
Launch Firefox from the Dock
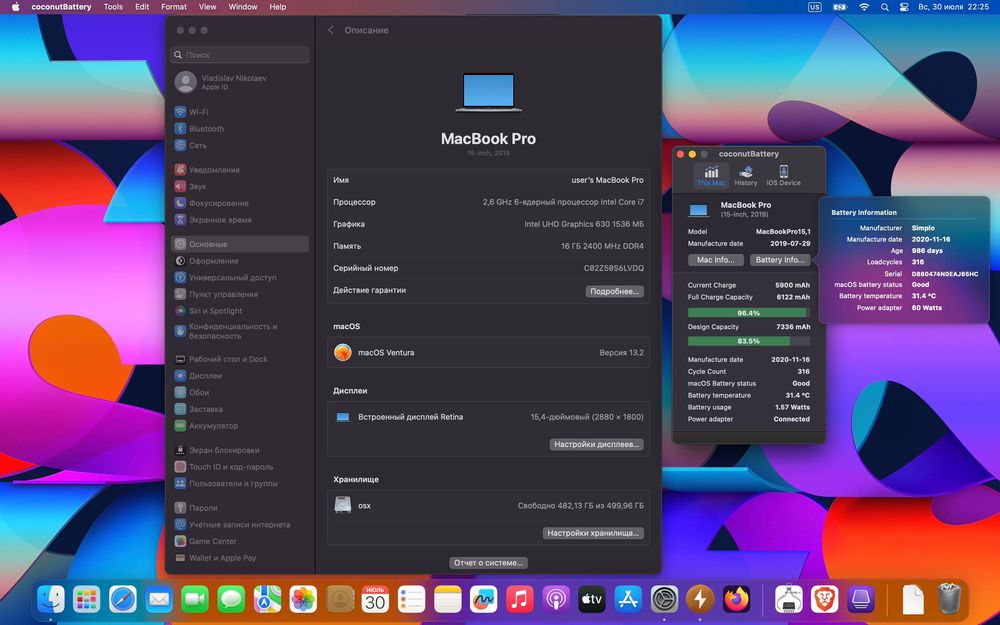(x=737, y=599)
